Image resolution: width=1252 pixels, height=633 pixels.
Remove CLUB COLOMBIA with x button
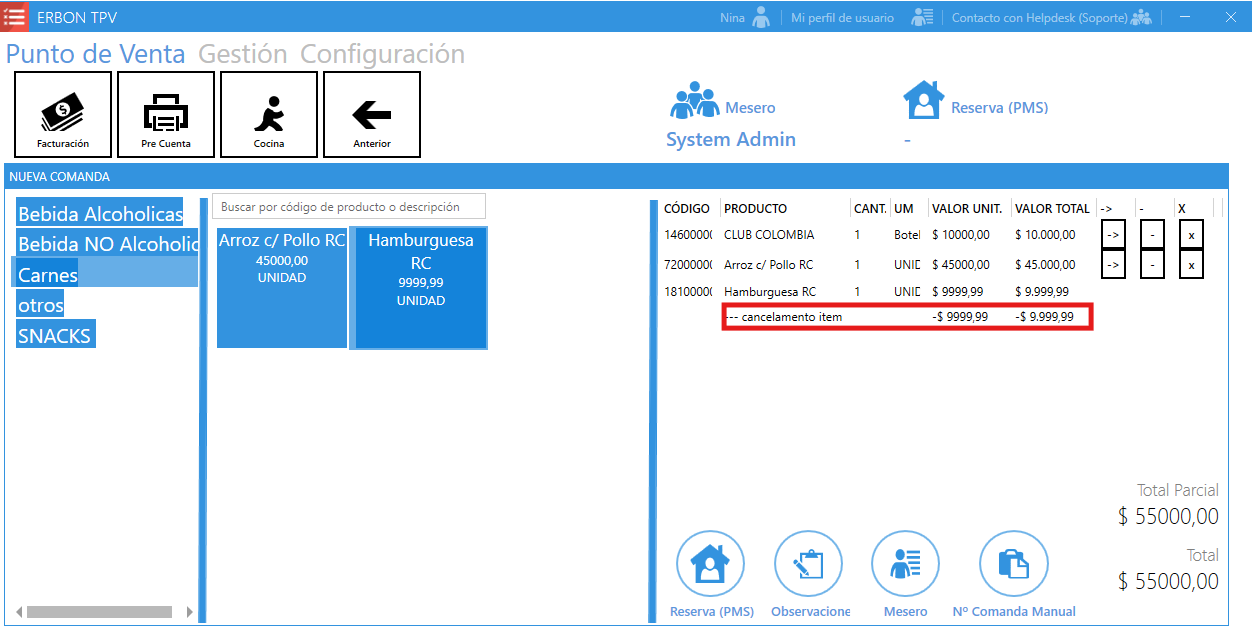pos(1191,235)
